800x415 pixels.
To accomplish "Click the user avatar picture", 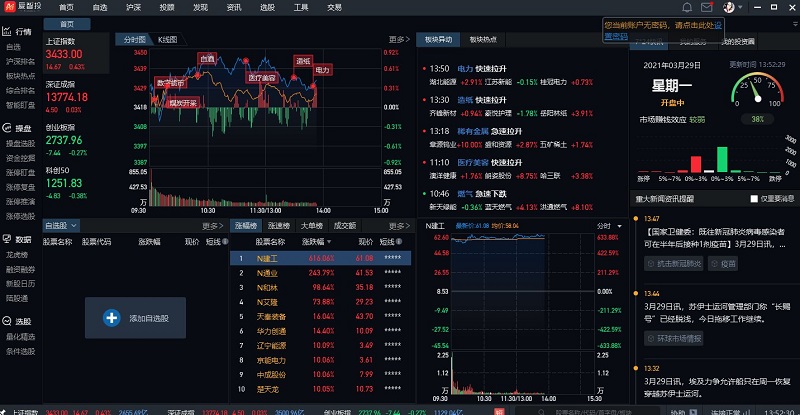I will pyautogui.click(x=729, y=7).
